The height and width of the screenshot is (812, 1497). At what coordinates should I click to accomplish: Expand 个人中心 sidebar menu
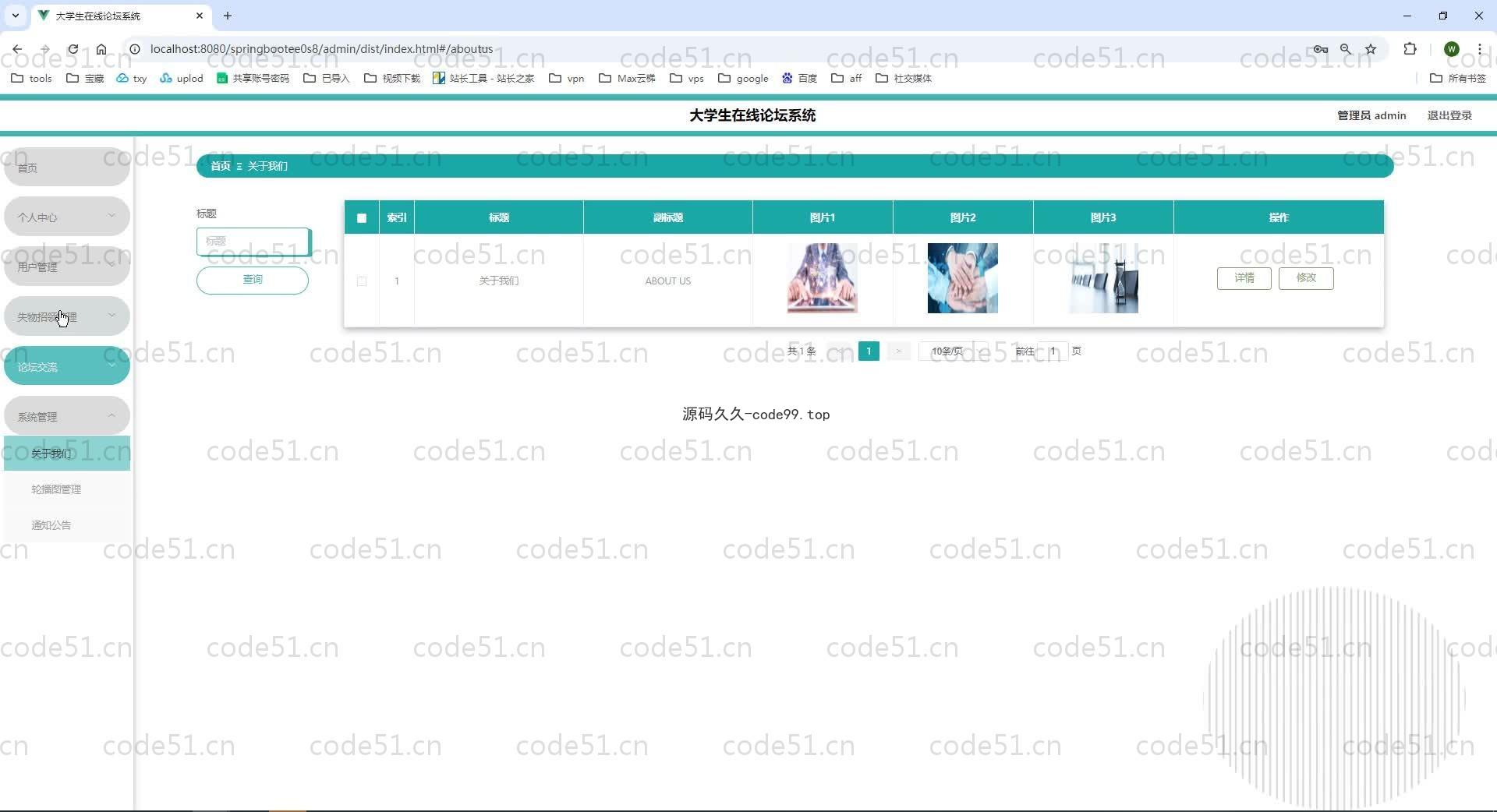pyautogui.click(x=67, y=217)
